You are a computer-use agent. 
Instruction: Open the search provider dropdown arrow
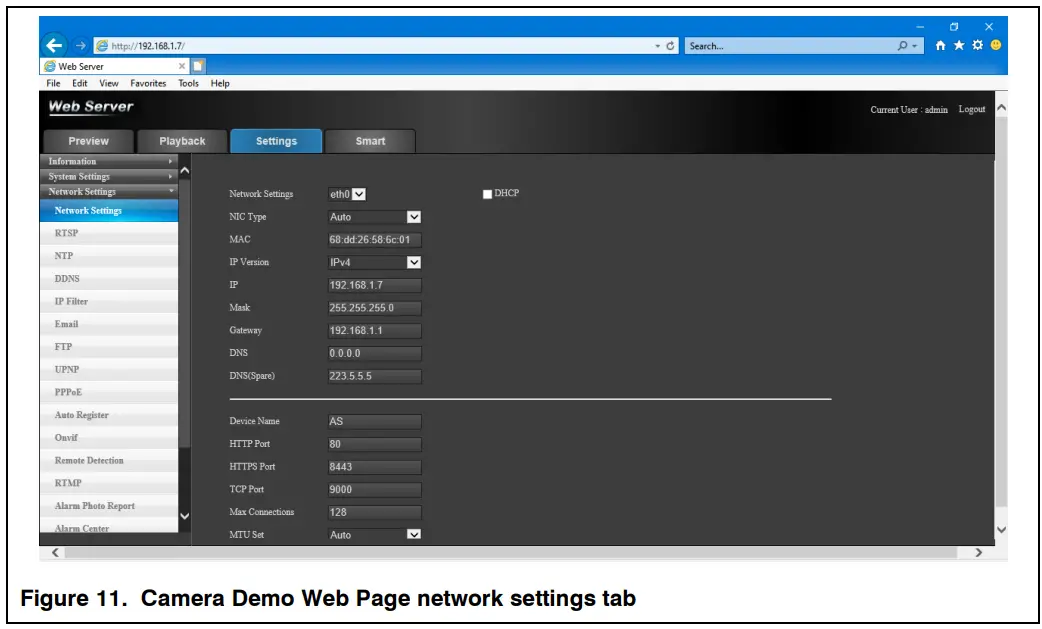click(x=914, y=46)
